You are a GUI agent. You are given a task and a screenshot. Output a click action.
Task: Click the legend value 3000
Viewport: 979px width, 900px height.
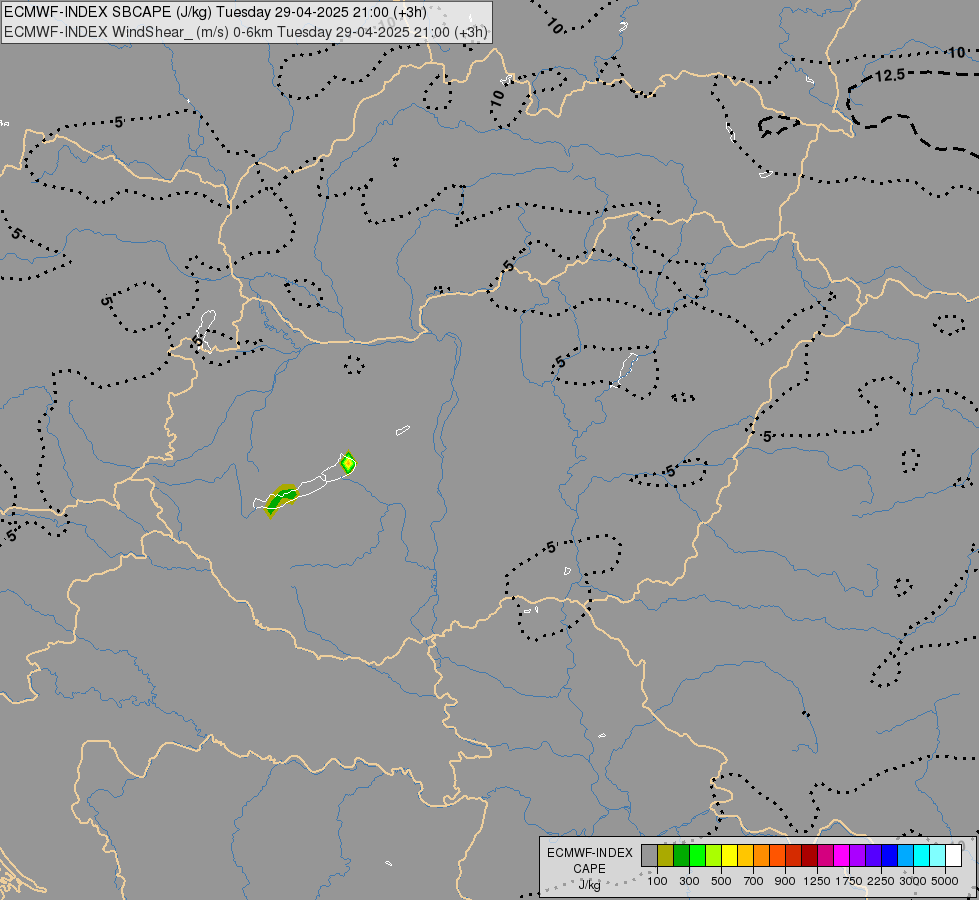(x=913, y=881)
